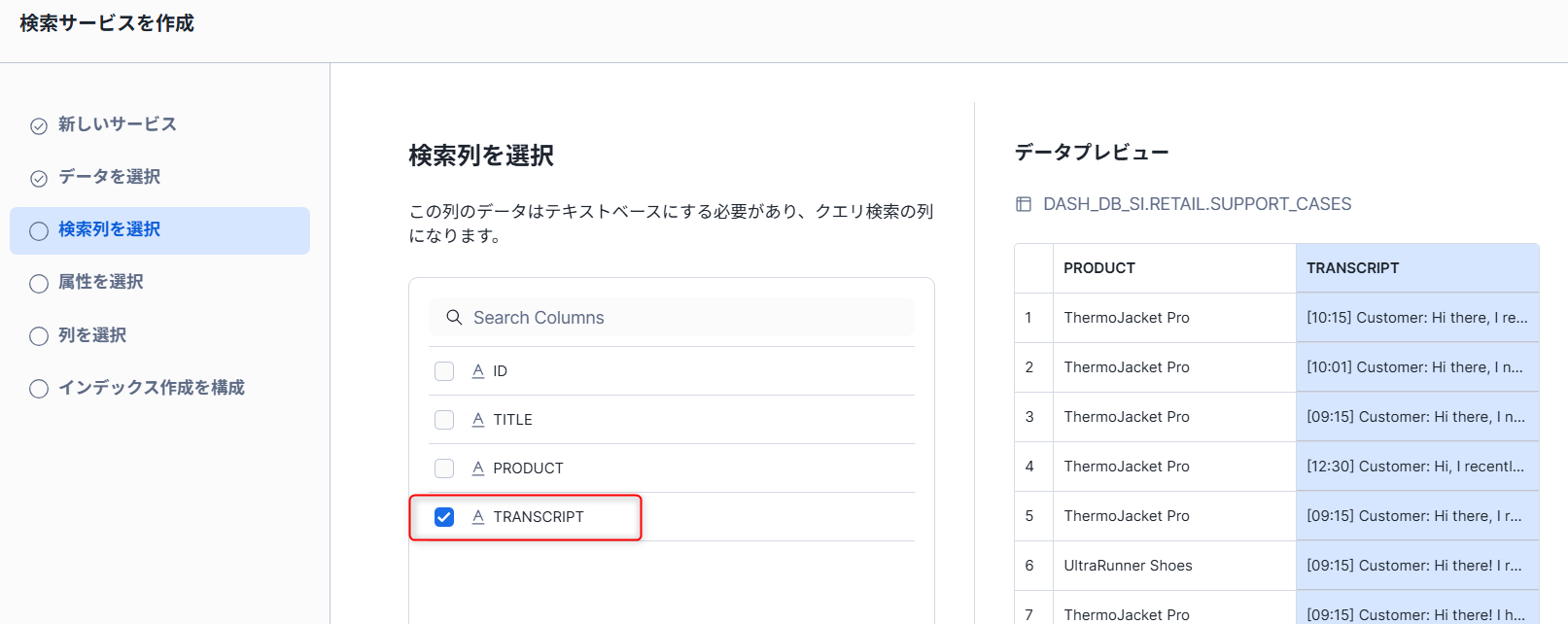Uncheck the TRANSCRIPT column checkbox
Image resolution: width=1568 pixels, height=624 pixels.
pyautogui.click(x=444, y=517)
